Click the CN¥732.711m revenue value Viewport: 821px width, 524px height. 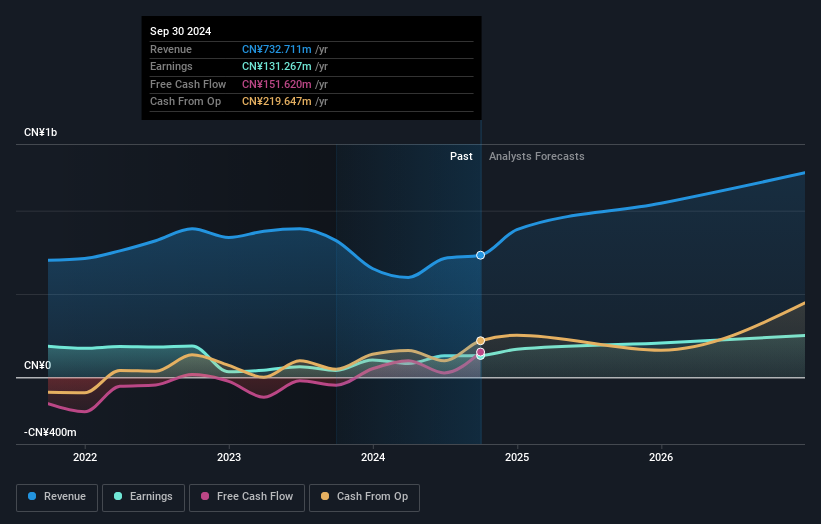276,49
